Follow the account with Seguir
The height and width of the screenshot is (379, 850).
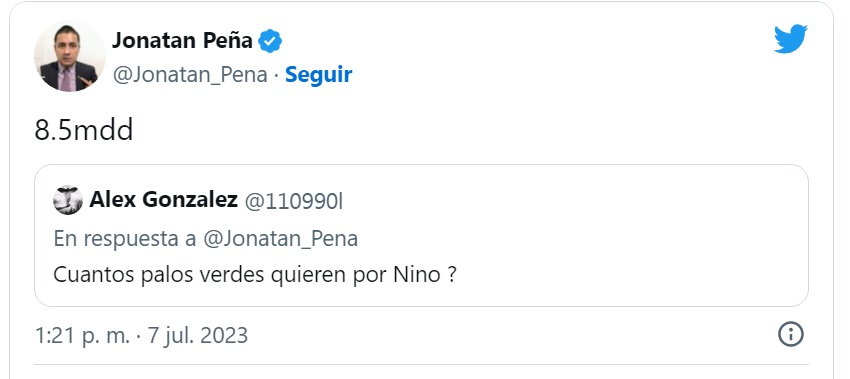319,75
